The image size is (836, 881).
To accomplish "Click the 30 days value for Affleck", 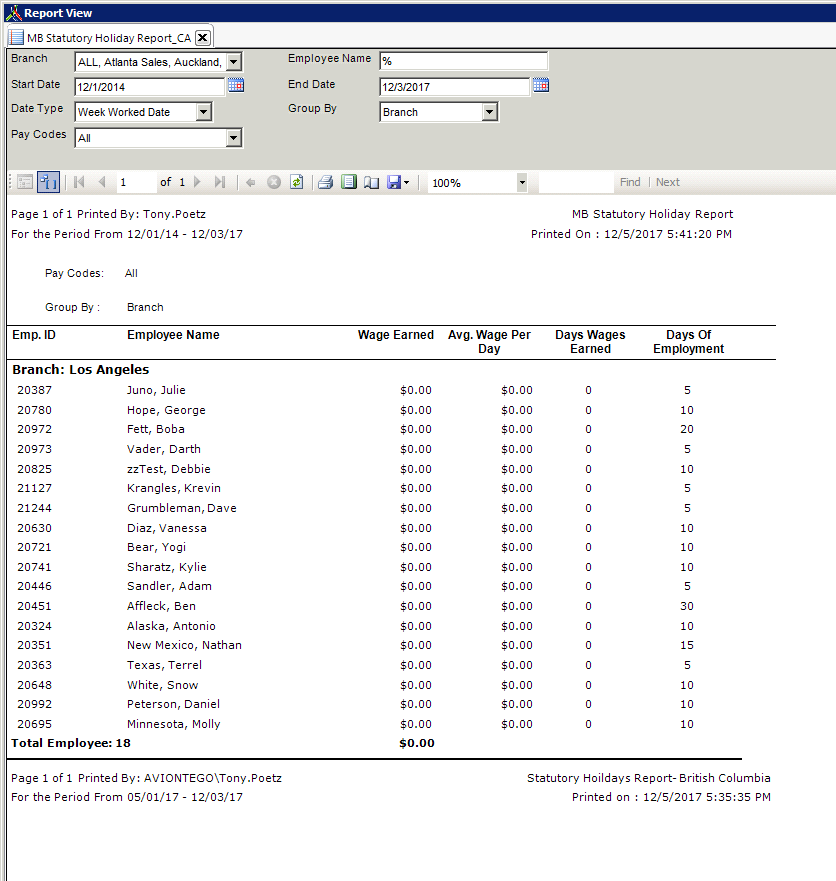I will (687, 606).
